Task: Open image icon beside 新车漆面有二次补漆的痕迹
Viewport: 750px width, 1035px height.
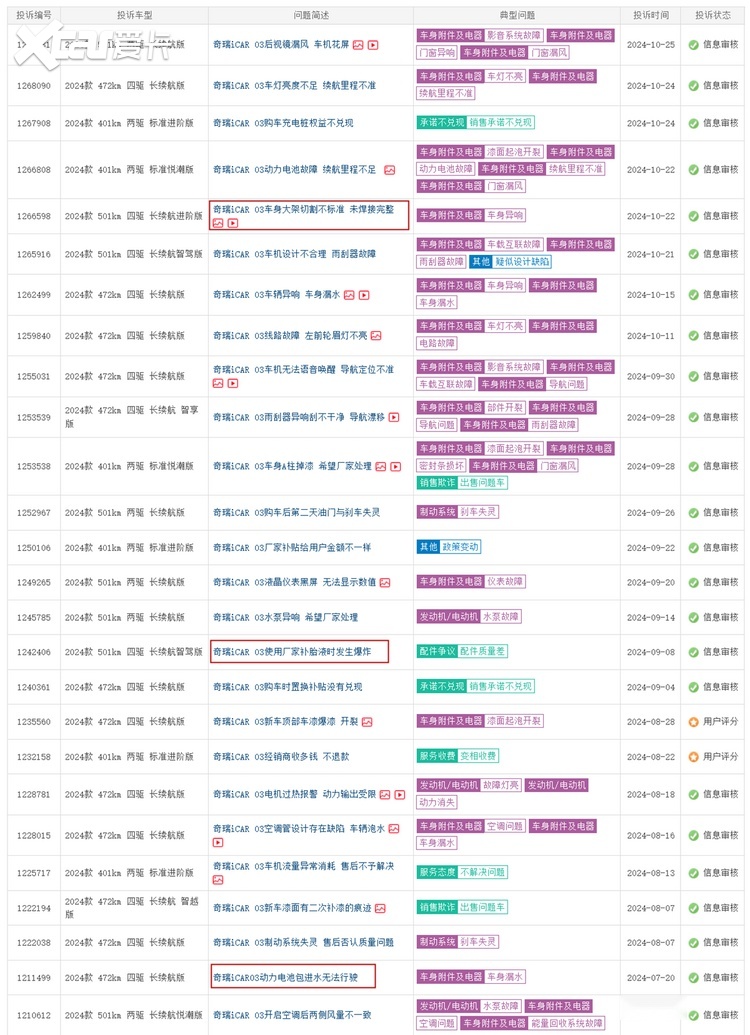Action: pos(380,908)
